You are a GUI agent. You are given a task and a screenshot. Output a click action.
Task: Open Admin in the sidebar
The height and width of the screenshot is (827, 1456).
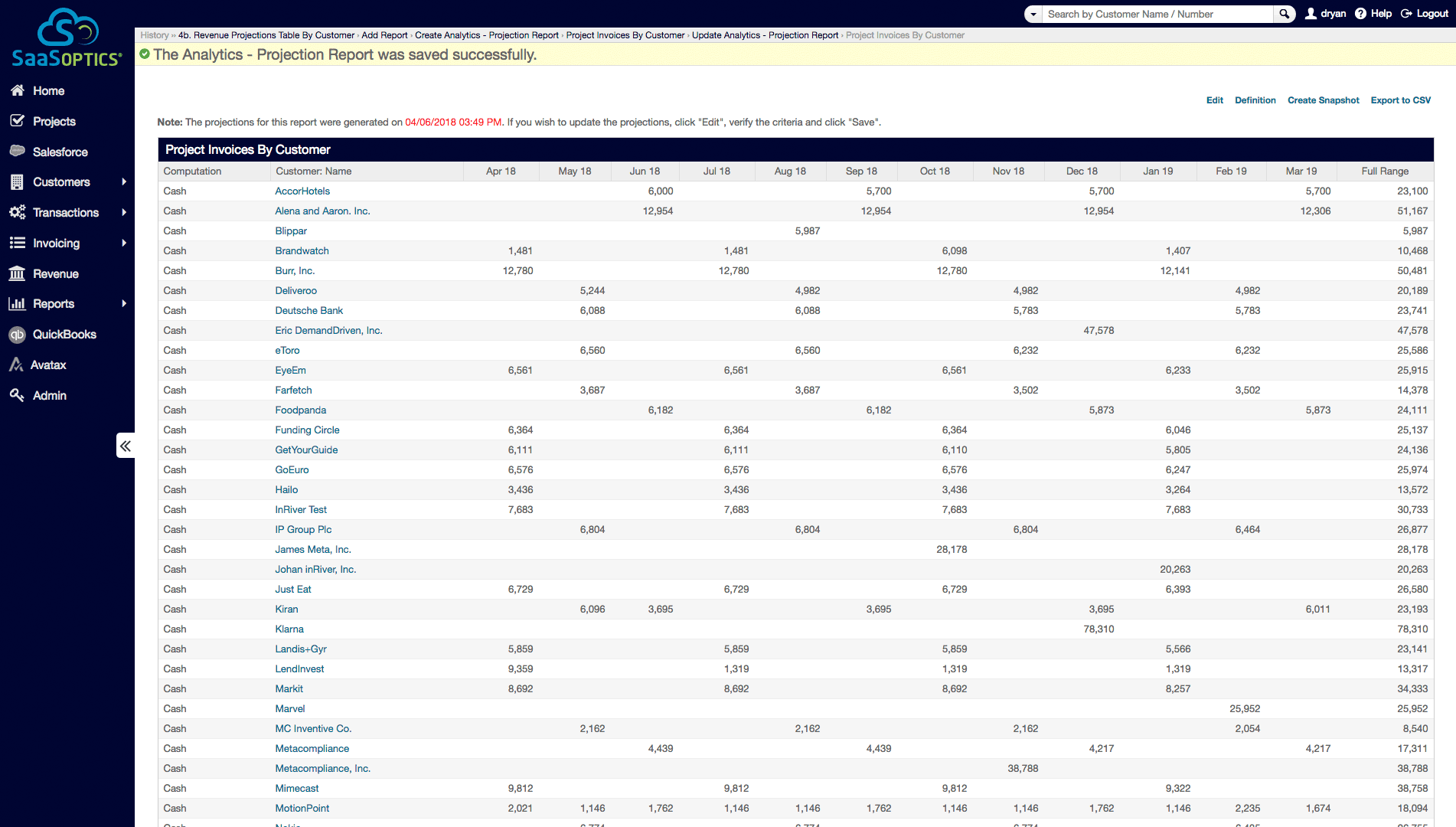point(50,395)
